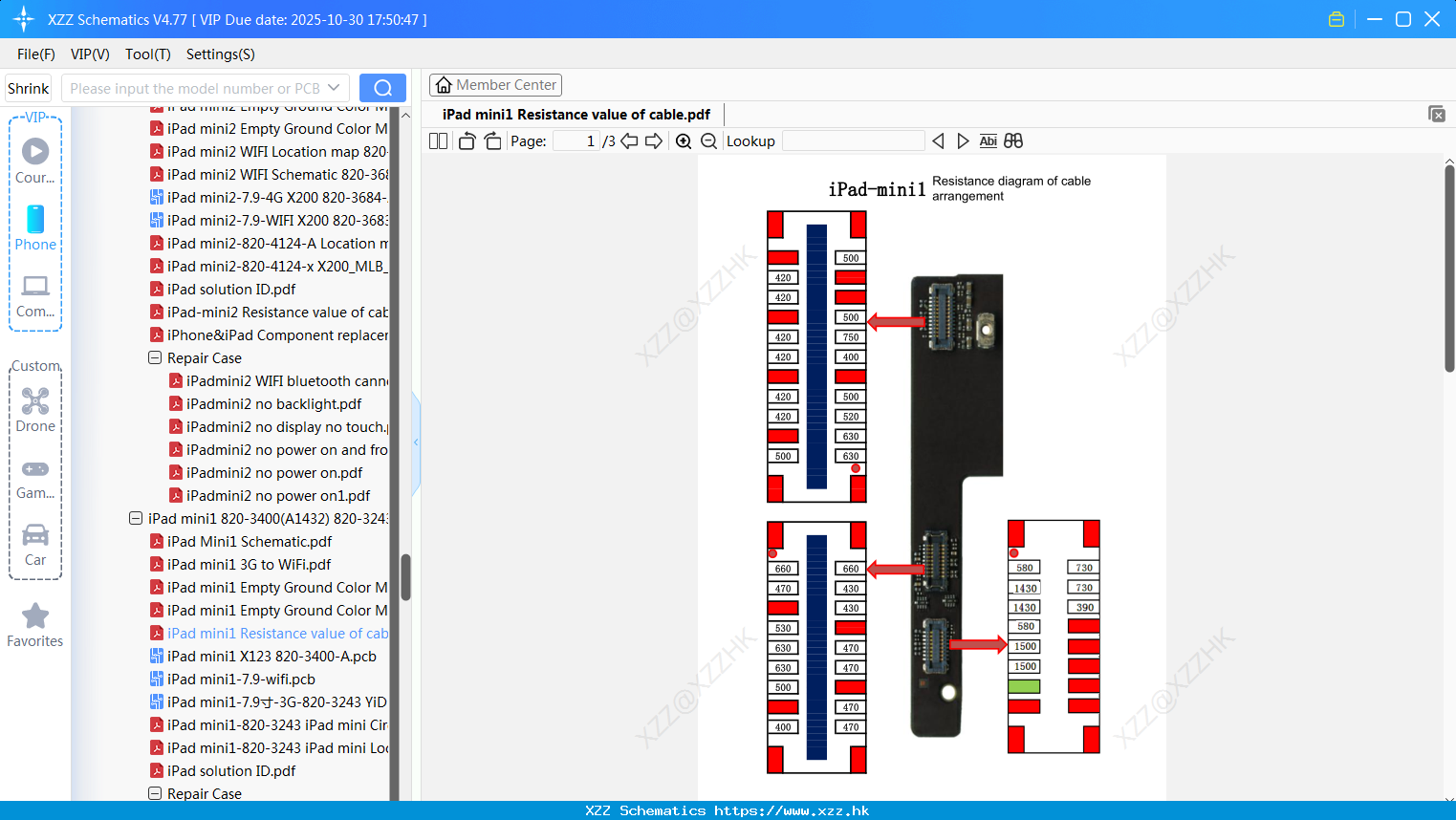Open iPad mini2-820-4124-A Location file
This screenshot has height=820, width=1456.
[269, 244]
